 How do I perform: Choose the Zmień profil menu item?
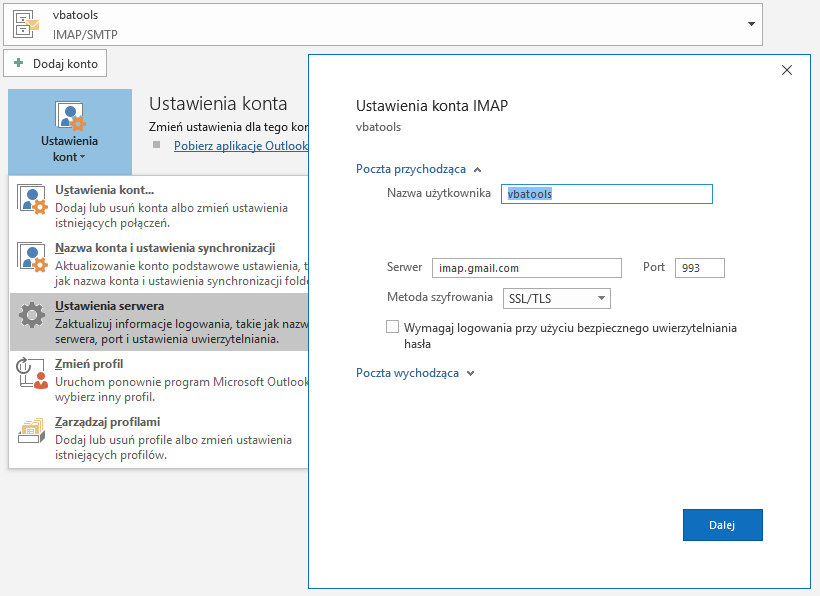[159, 380]
